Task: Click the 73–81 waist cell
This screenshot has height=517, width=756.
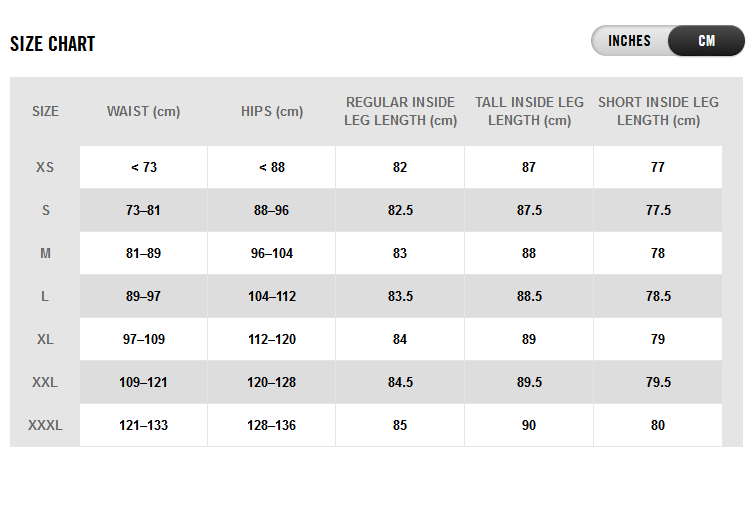Action: [144, 211]
